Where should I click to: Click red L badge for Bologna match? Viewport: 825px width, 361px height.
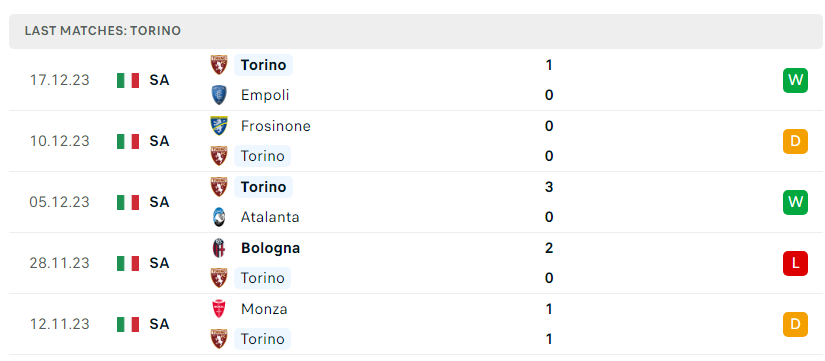coord(795,263)
